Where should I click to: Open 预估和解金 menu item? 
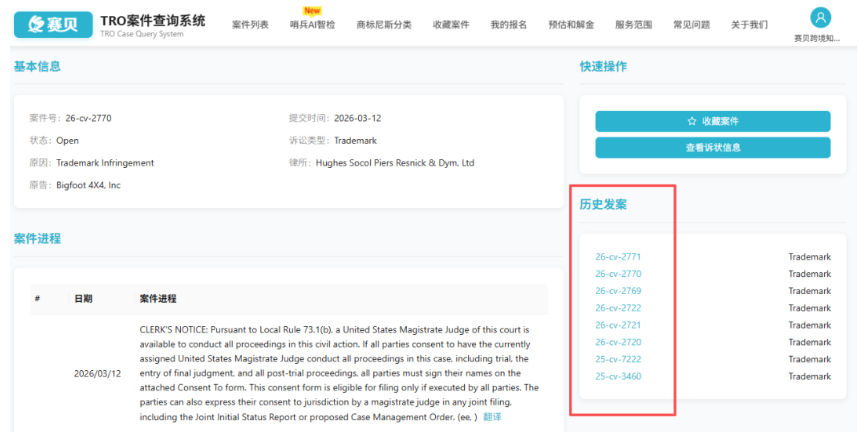(572, 25)
